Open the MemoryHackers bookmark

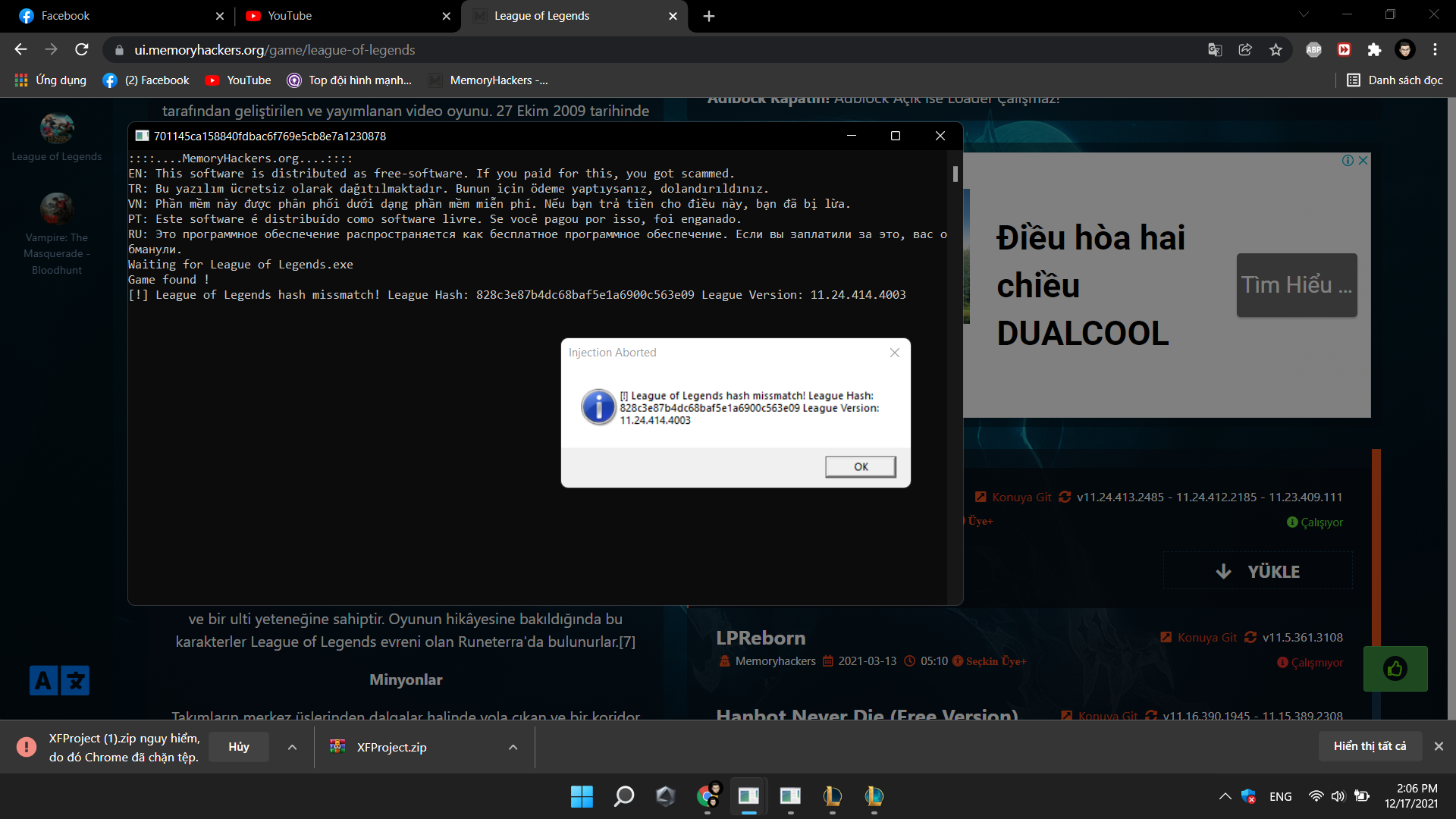[x=488, y=80]
